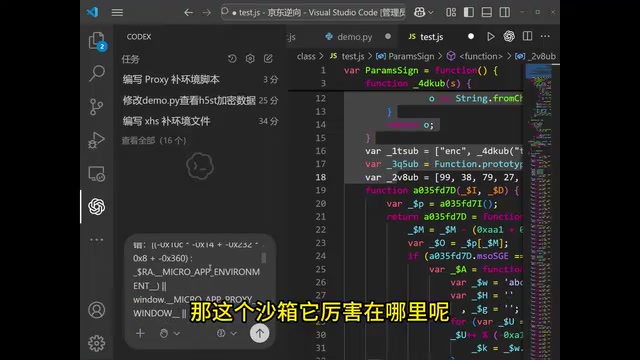
Task: Close test.js via unsaved dot
Action: click(x=471, y=36)
